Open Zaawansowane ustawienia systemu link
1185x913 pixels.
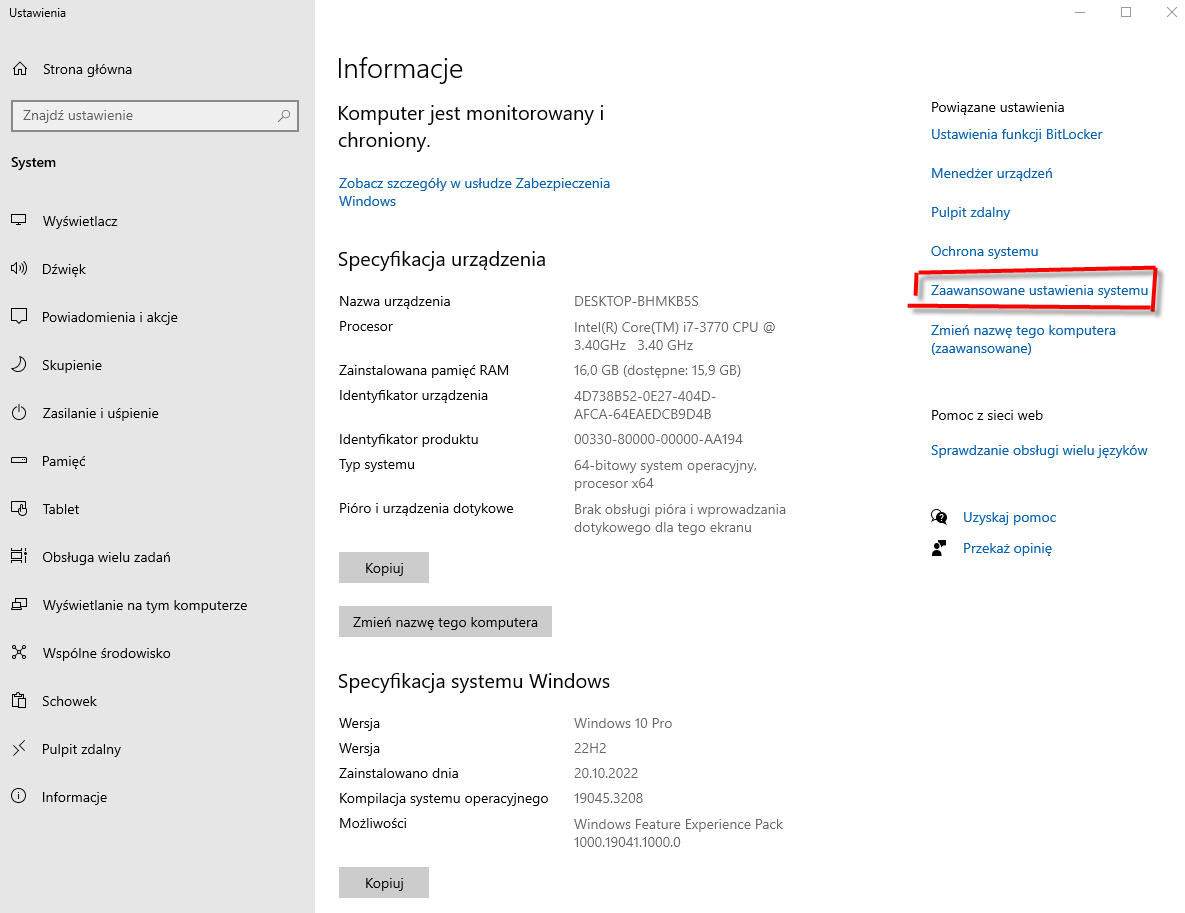(x=1039, y=290)
